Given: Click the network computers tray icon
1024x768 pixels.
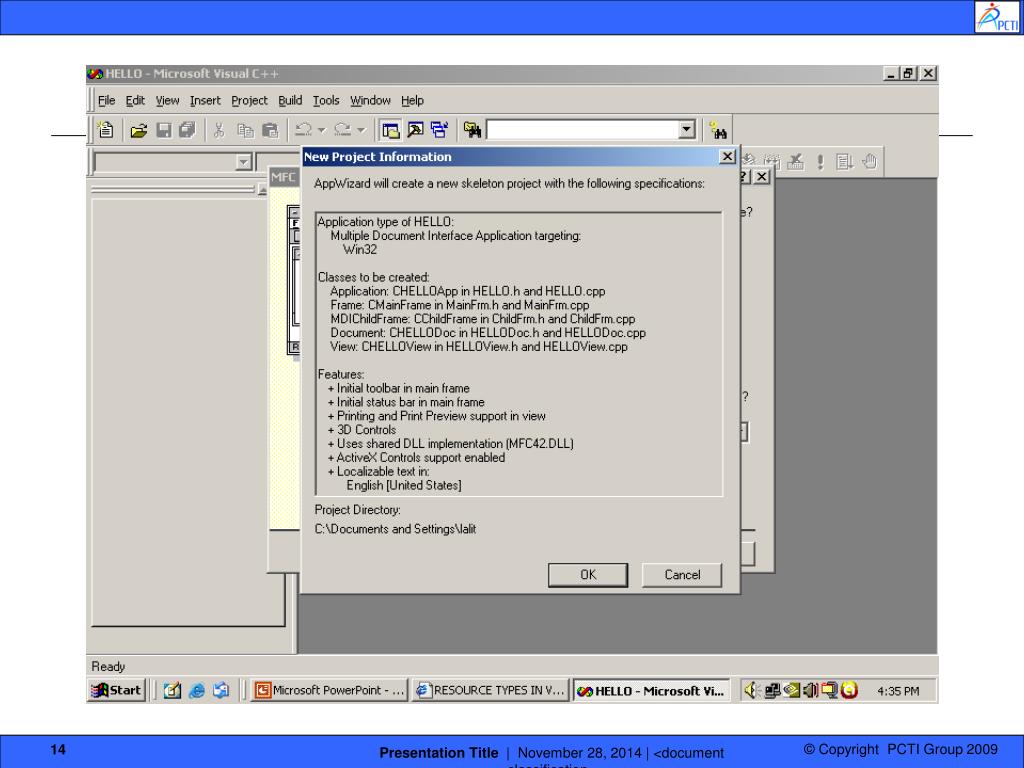Looking at the screenshot, I should (x=772, y=690).
